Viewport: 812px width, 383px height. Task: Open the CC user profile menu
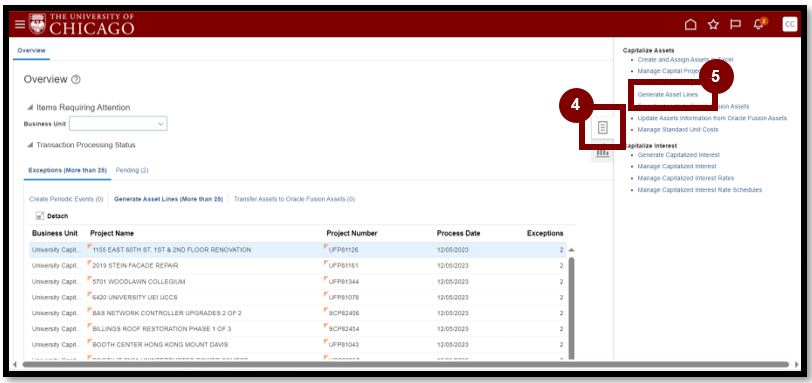[790, 24]
